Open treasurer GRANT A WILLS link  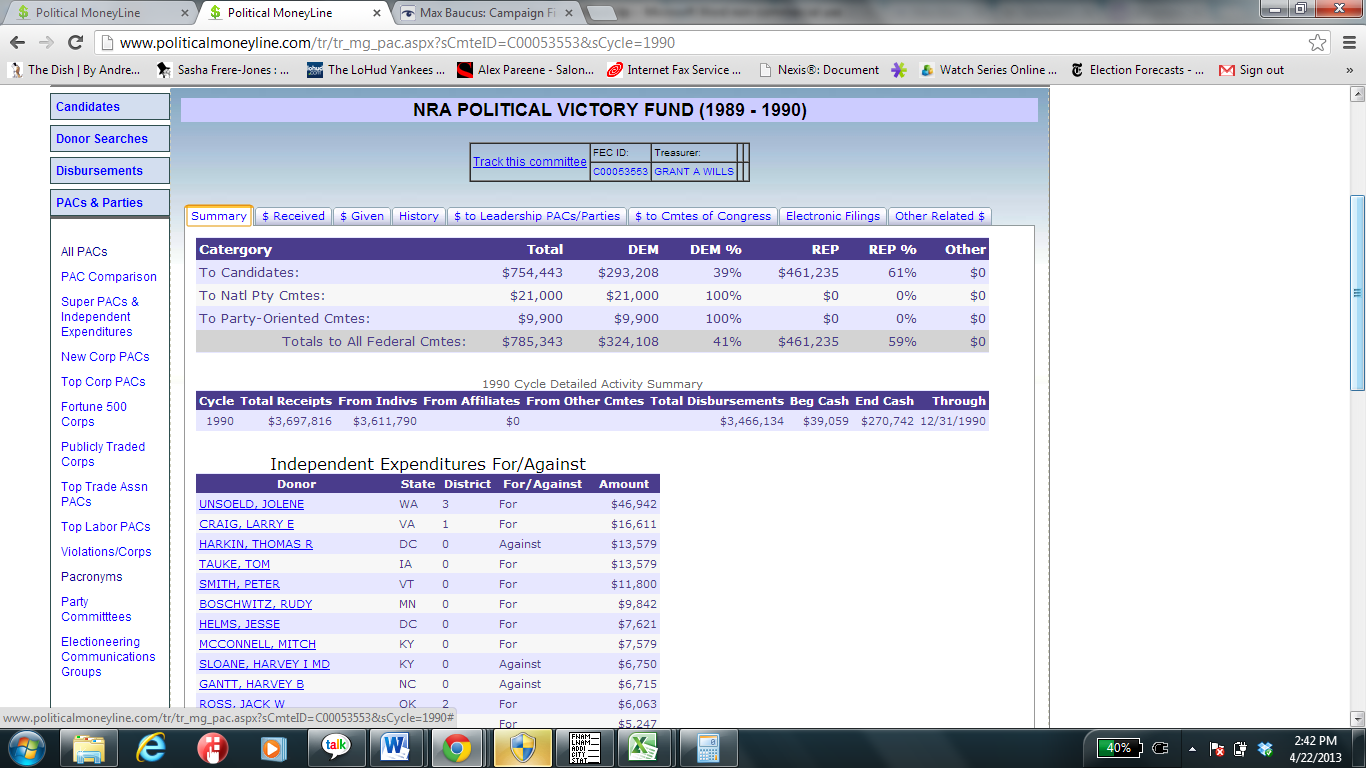pos(694,172)
